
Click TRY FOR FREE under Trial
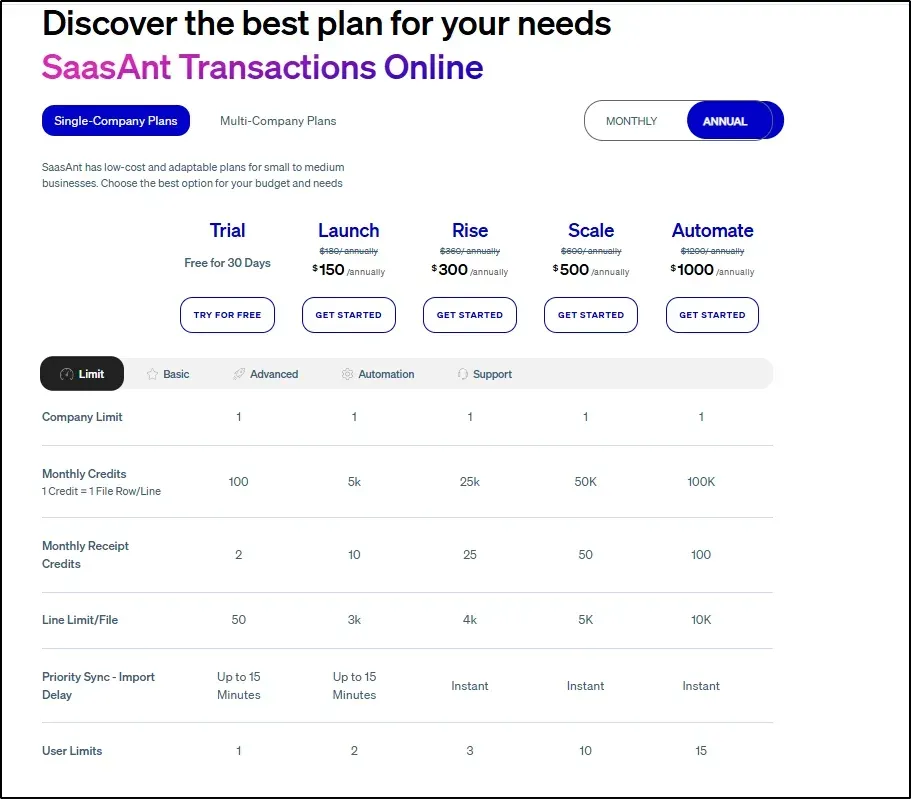[227, 315]
